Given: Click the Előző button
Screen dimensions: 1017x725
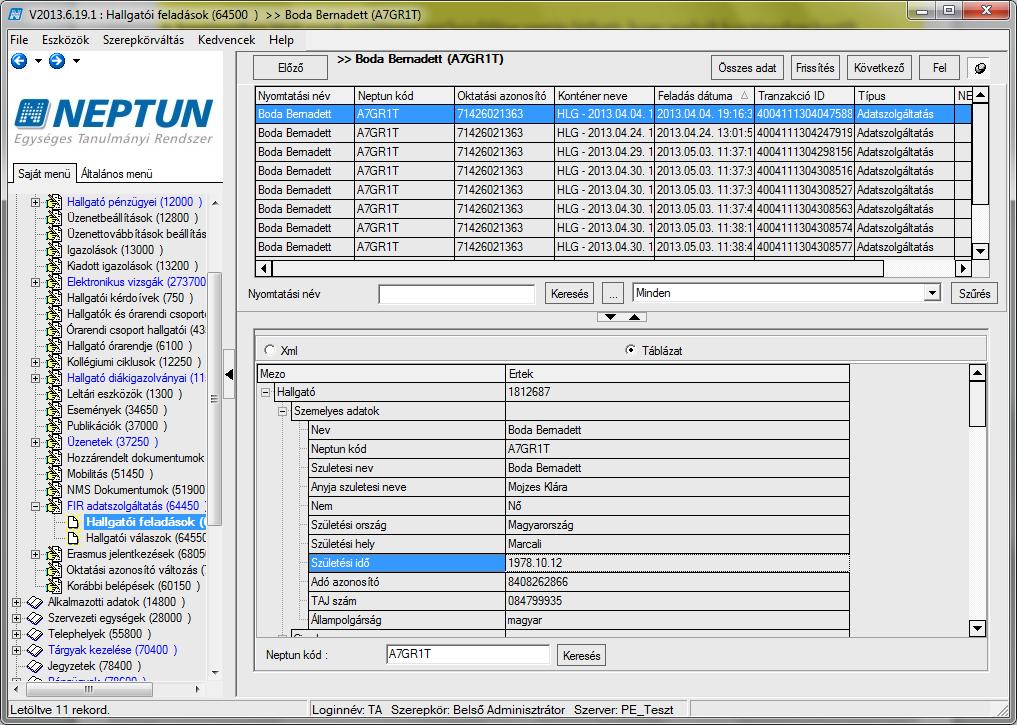Looking at the screenshot, I should [291, 68].
